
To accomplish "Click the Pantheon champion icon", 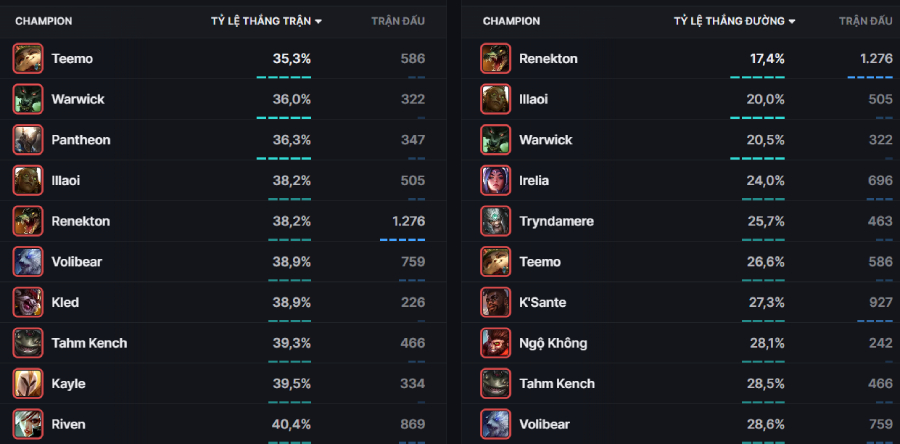I will [x=28, y=139].
